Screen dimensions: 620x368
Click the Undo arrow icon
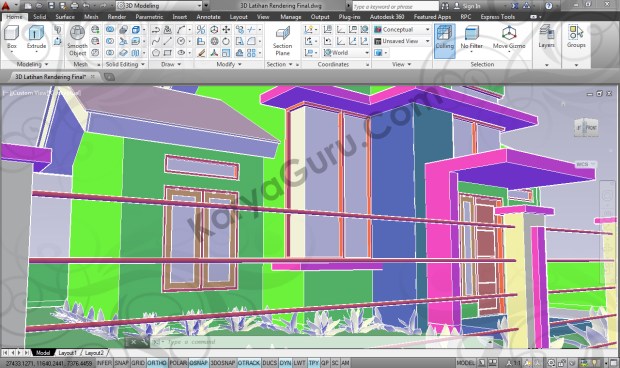click(x=86, y=6)
